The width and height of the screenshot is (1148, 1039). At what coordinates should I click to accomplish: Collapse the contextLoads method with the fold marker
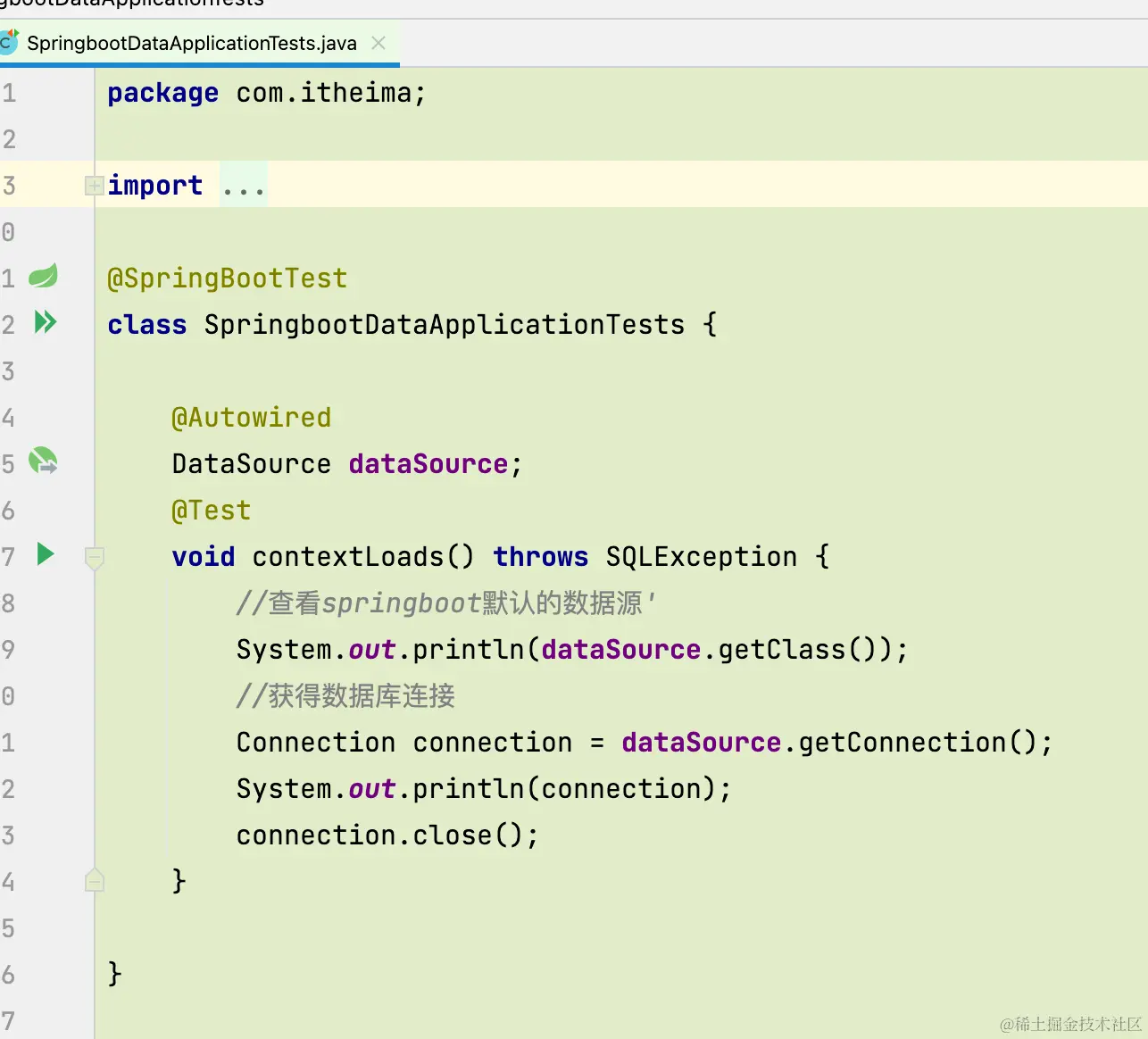[94, 558]
